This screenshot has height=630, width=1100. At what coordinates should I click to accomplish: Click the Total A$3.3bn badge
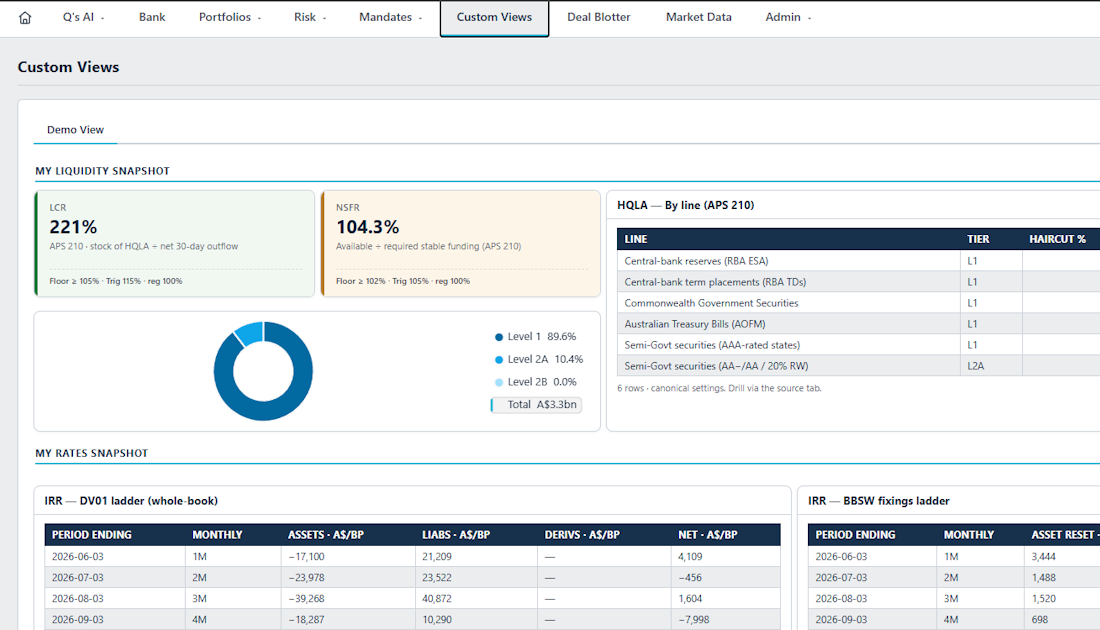[x=537, y=405]
